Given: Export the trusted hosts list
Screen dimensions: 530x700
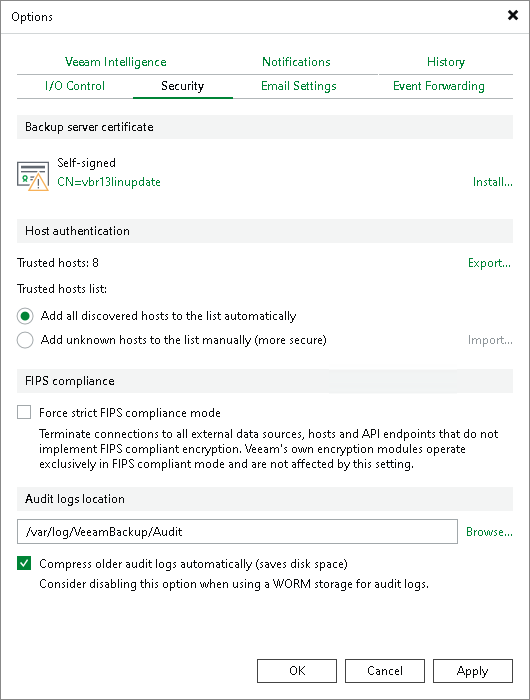Looking at the screenshot, I should point(489,263).
